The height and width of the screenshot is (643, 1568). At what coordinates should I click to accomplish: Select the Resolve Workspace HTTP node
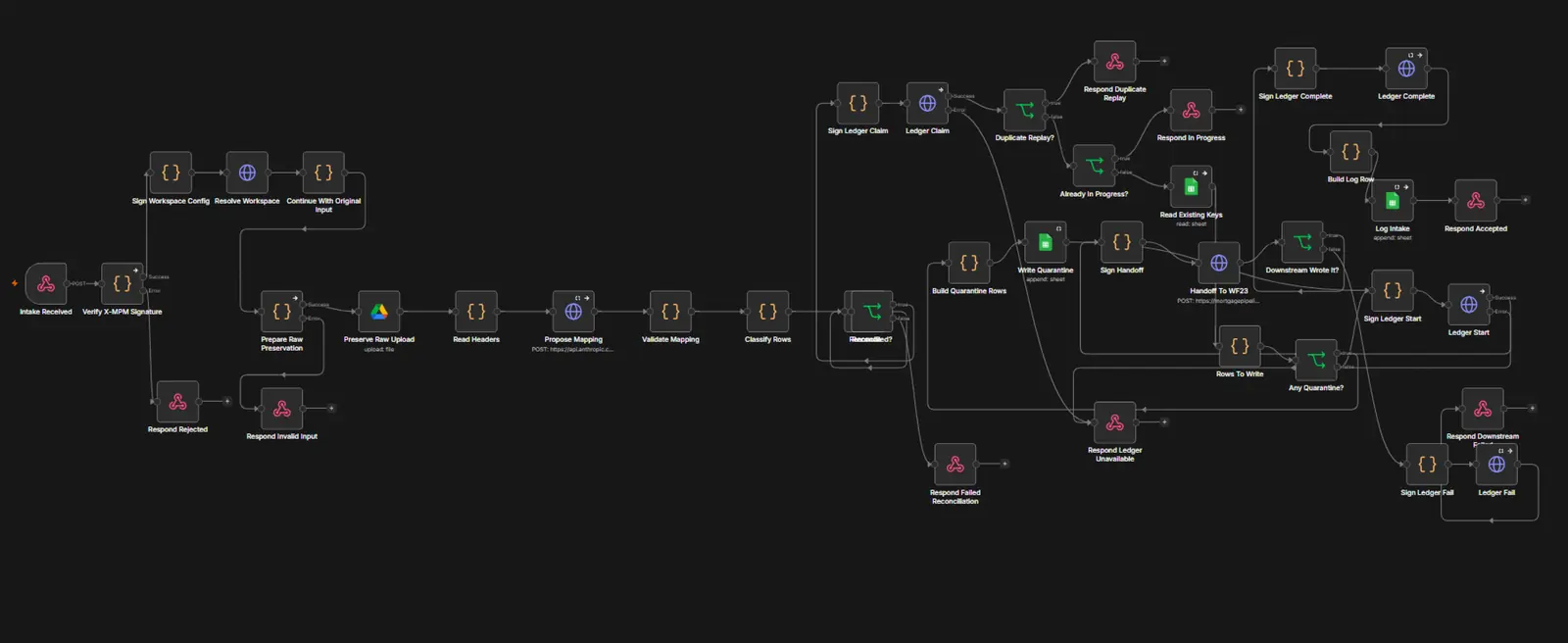point(247,173)
